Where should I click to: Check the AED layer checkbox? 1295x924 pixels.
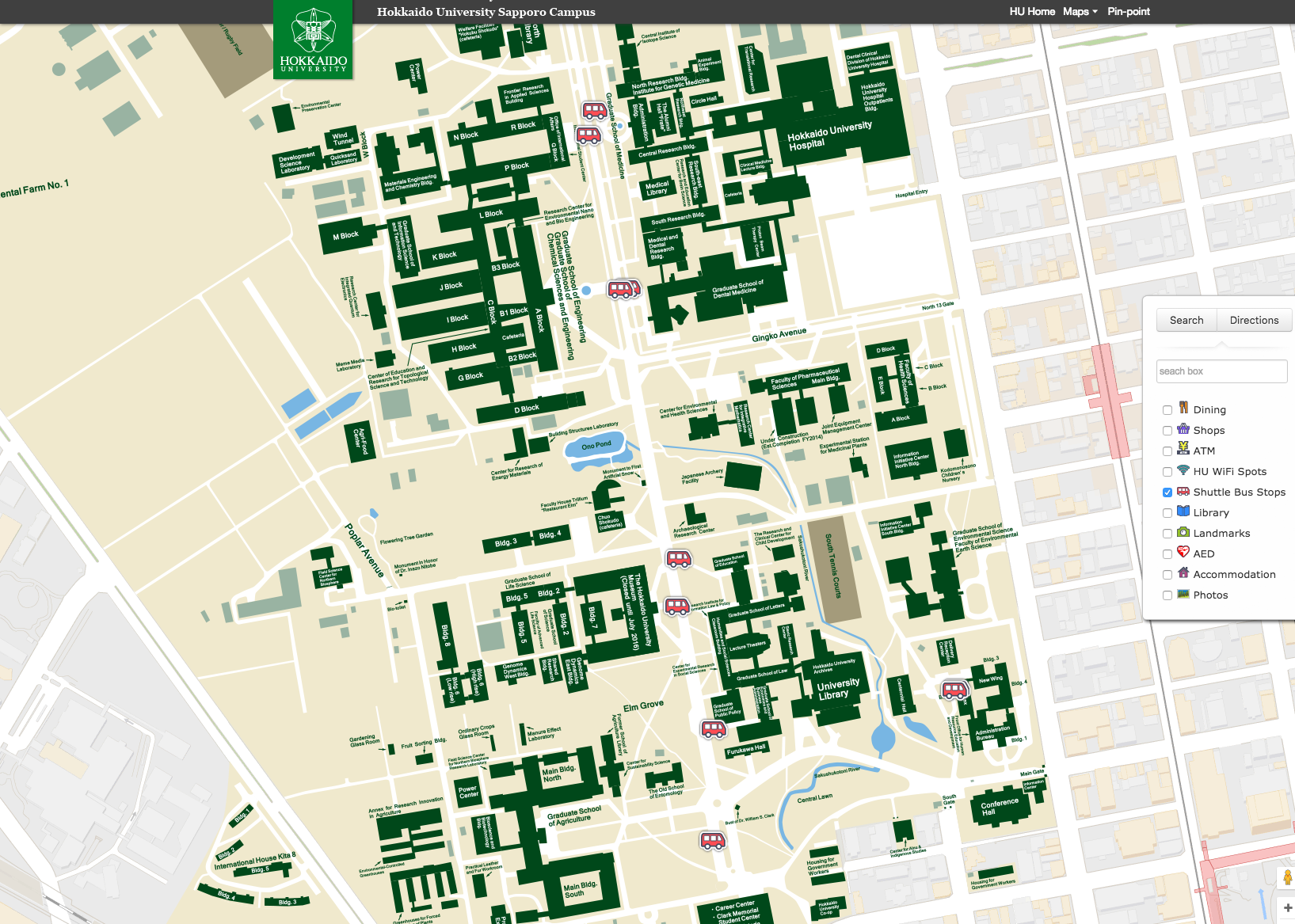[1167, 554]
